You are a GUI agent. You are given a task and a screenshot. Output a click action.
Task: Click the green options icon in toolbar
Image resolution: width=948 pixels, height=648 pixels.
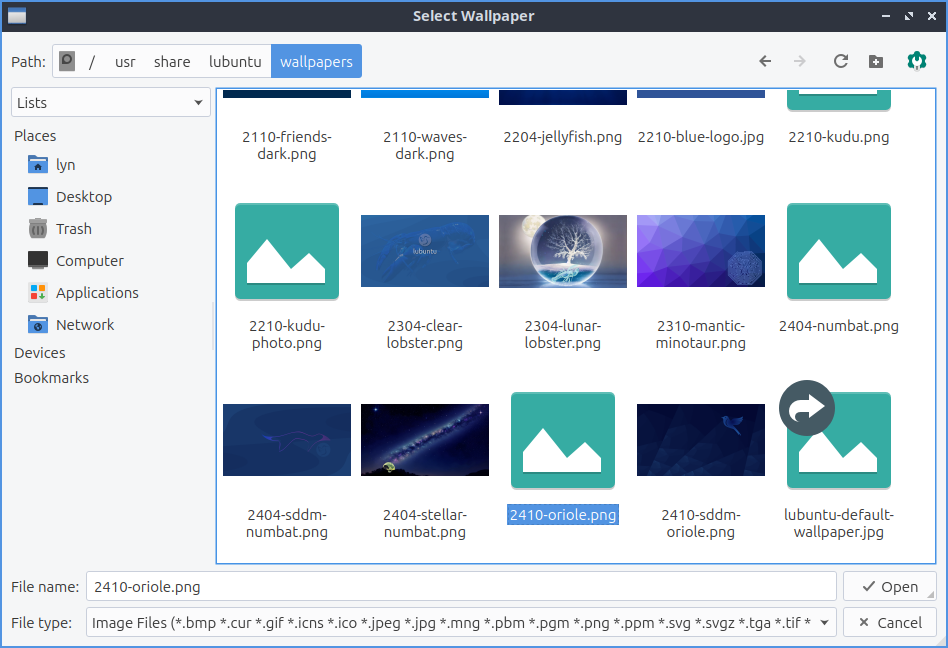[x=915, y=61]
